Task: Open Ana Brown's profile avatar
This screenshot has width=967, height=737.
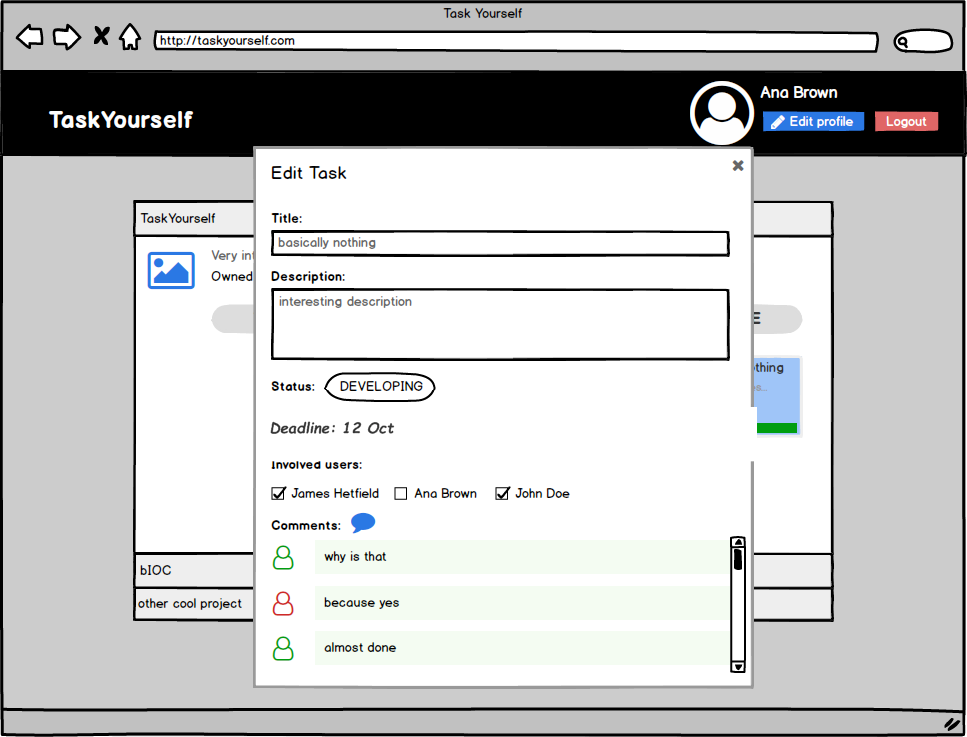Action: click(x=721, y=113)
